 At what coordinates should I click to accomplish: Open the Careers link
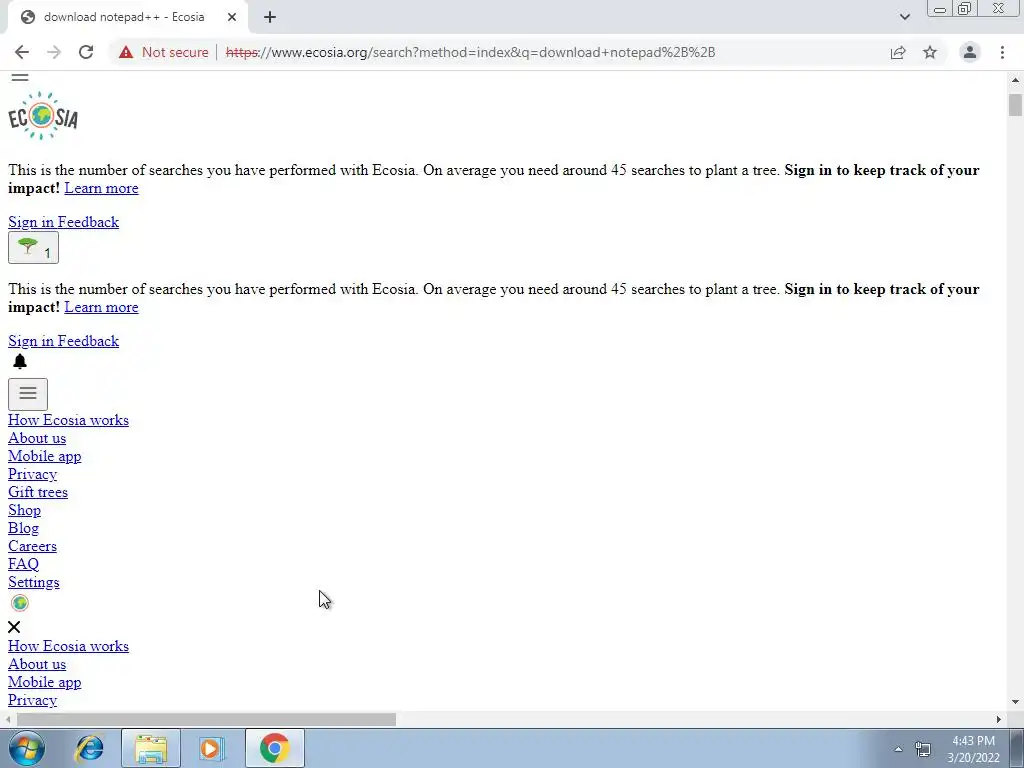click(32, 546)
